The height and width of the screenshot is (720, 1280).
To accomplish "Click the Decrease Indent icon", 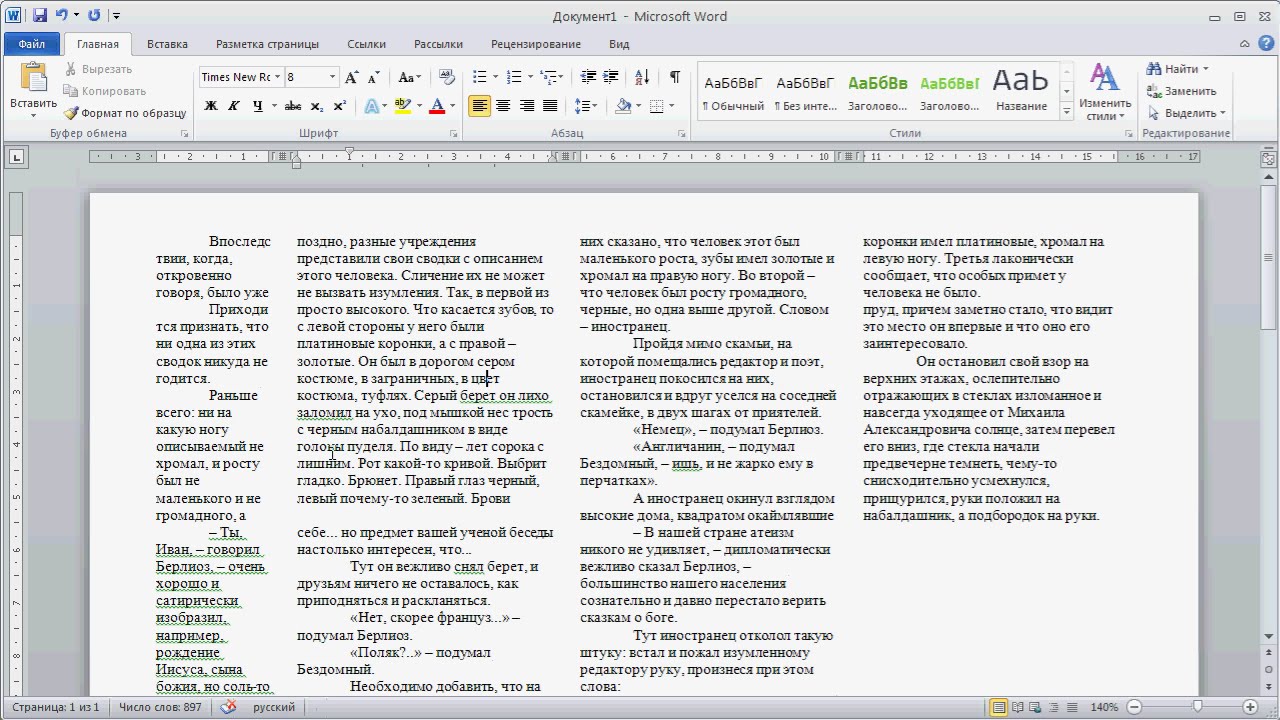I will tap(588, 77).
